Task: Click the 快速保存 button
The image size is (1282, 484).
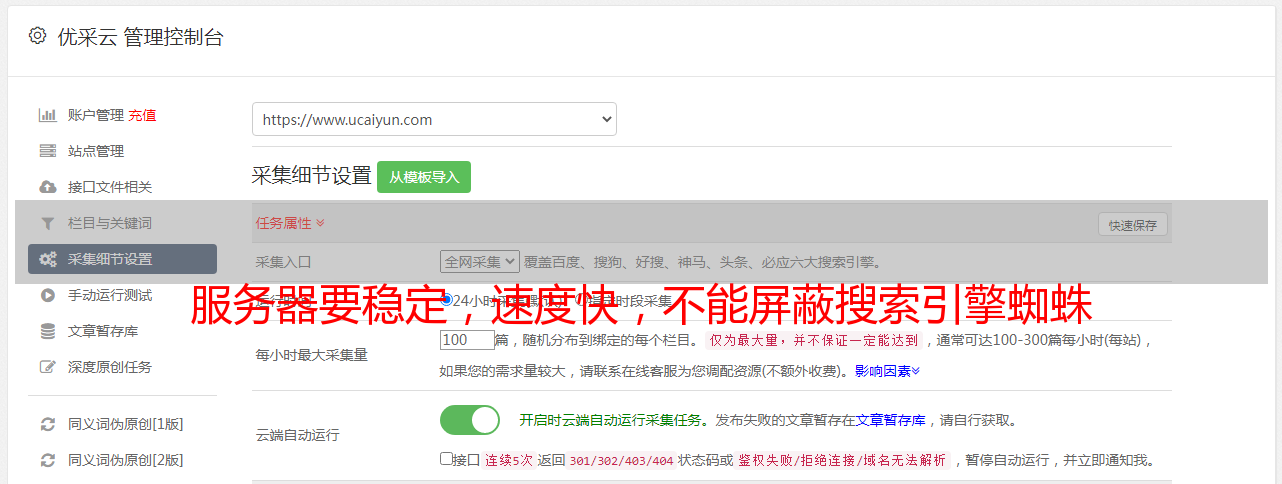Action: (1132, 225)
